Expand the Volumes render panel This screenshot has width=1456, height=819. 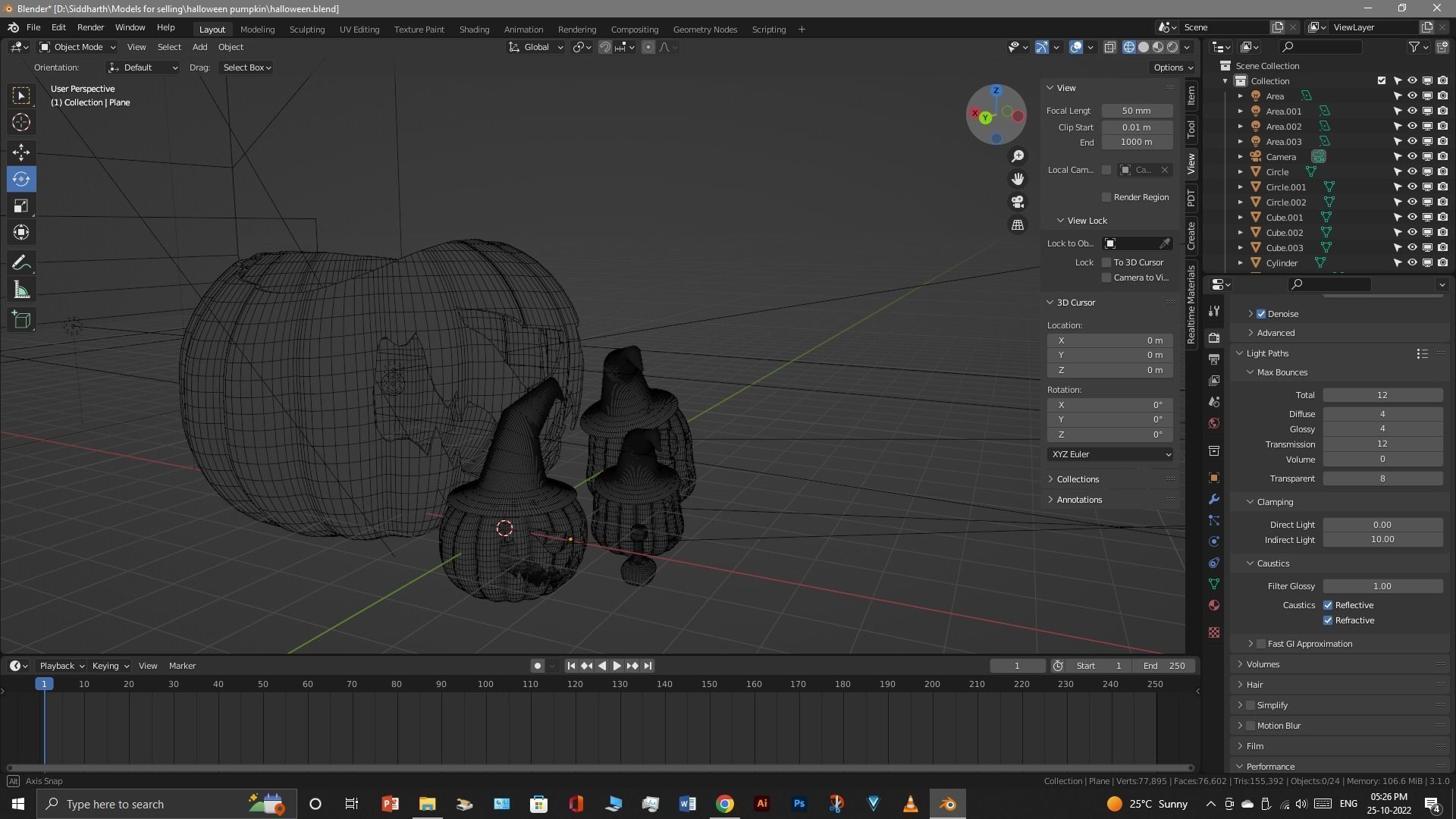[1263, 664]
